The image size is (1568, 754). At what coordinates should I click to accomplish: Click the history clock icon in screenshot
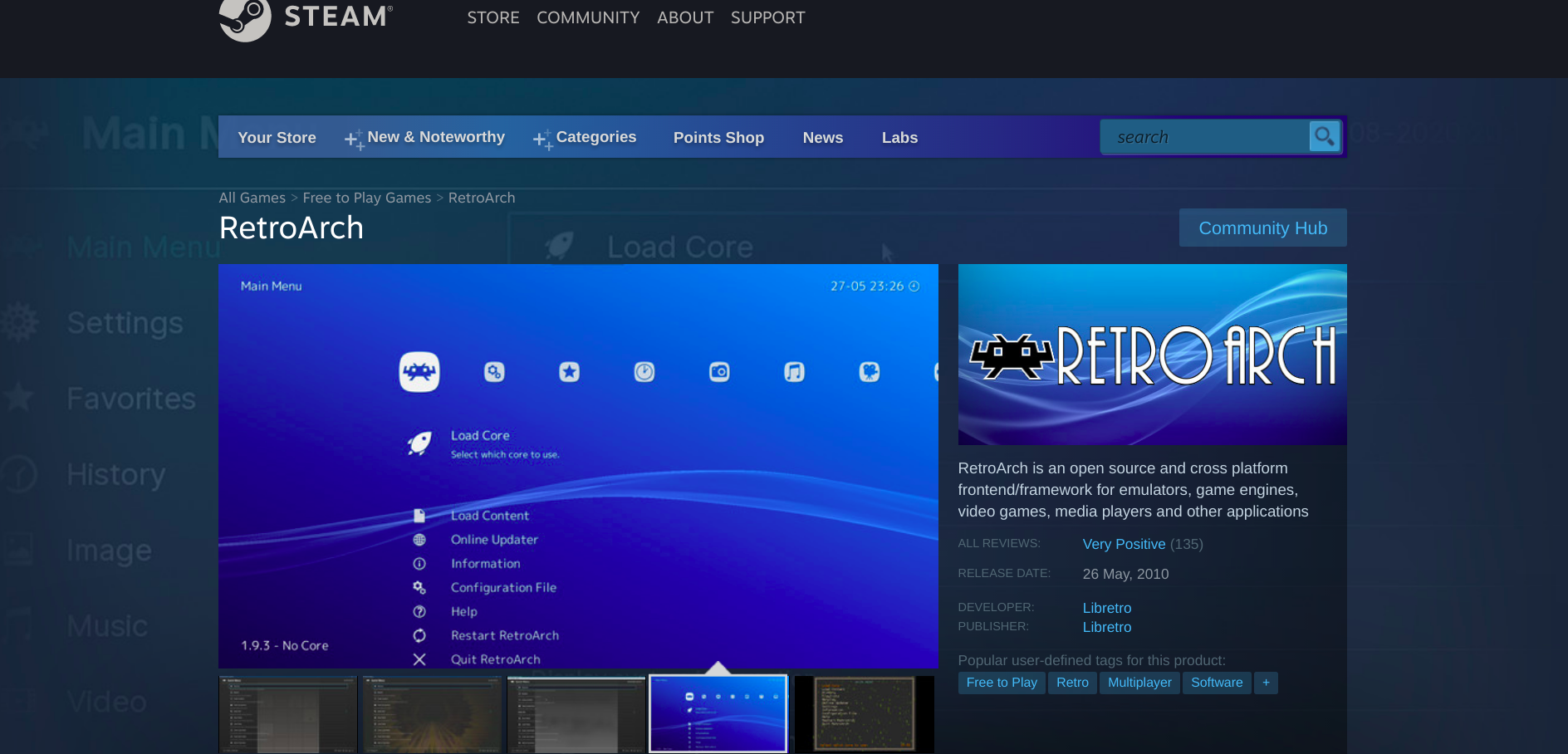coord(644,372)
